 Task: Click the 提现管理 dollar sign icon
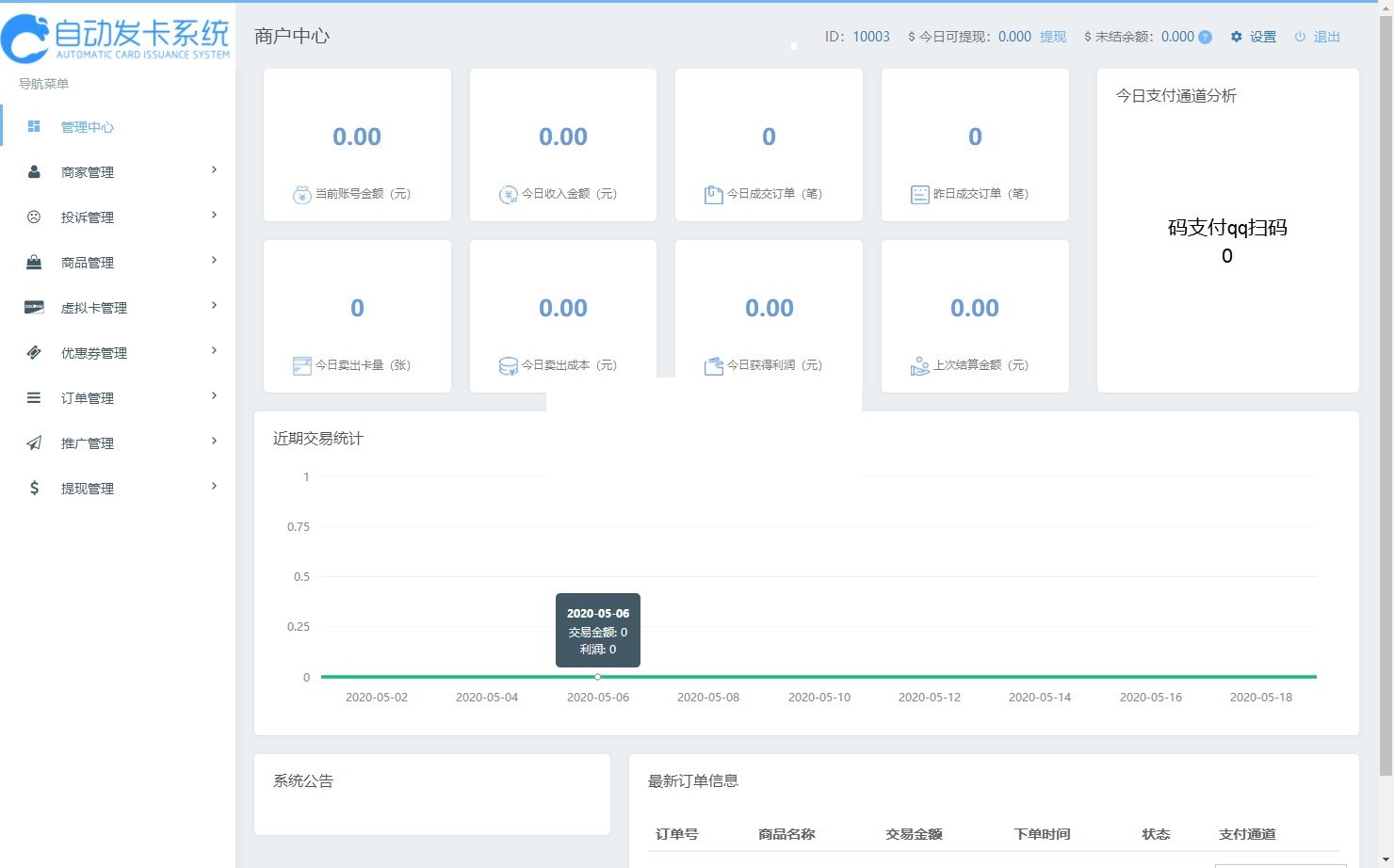34,488
